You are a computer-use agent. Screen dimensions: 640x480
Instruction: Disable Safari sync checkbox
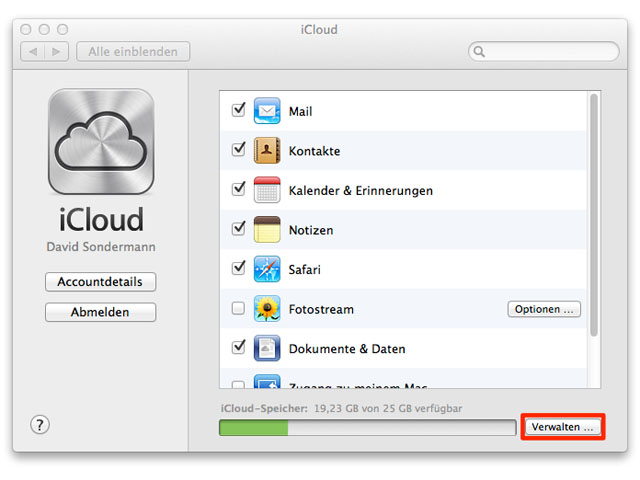pos(238,268)
